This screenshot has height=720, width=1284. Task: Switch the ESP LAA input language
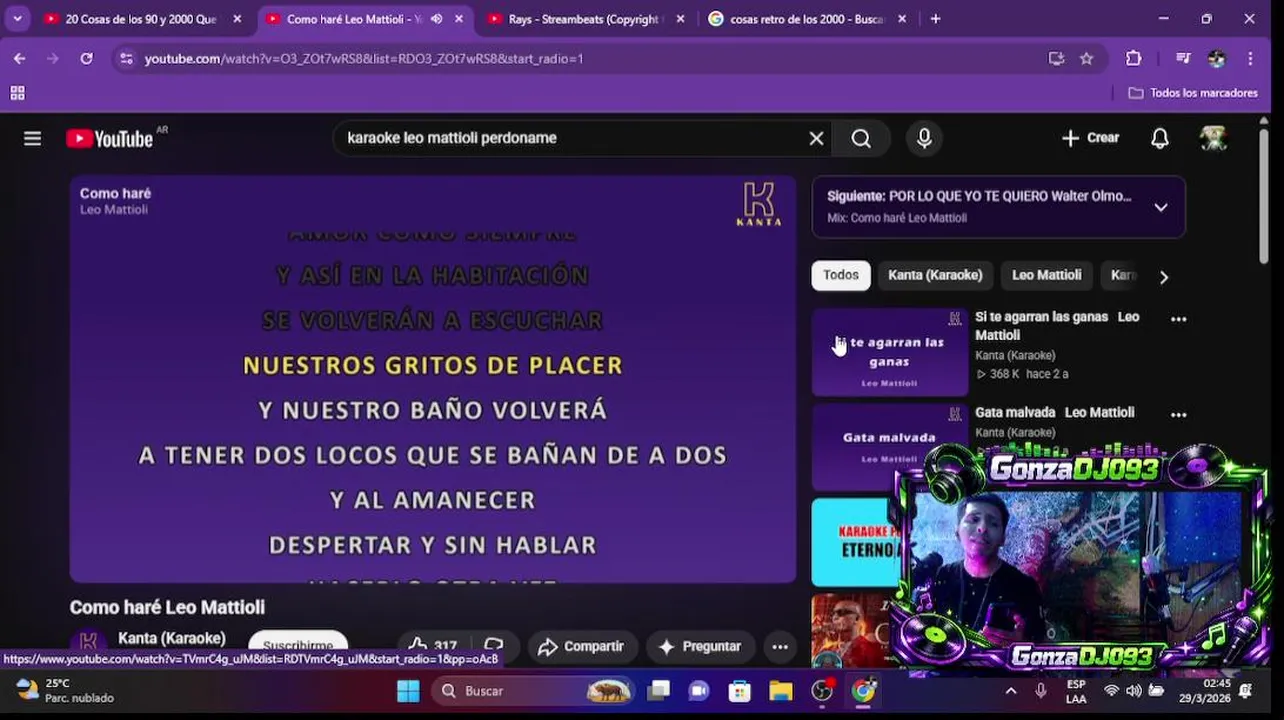tap(1076, 691)
